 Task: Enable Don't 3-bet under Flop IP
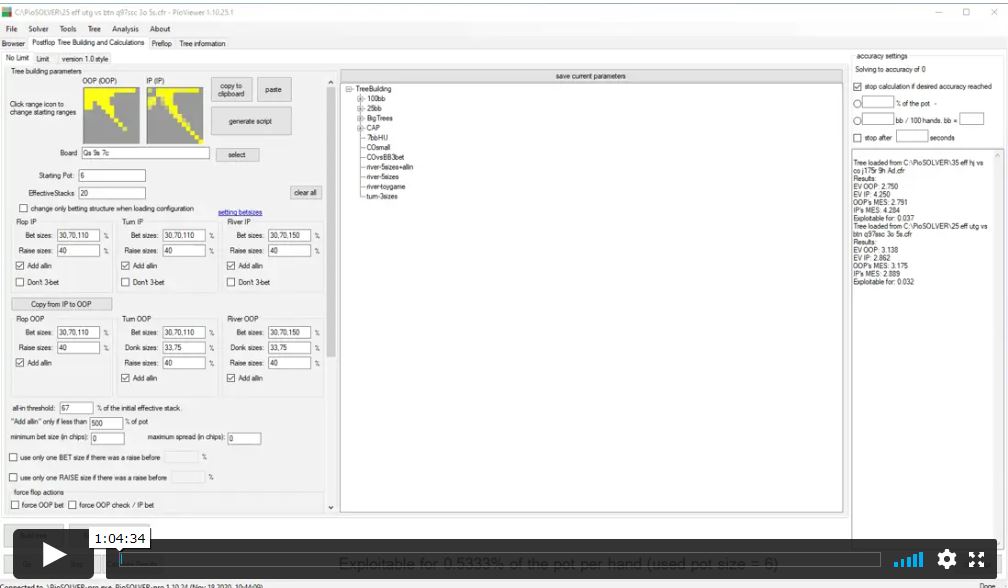coord(20,282)
